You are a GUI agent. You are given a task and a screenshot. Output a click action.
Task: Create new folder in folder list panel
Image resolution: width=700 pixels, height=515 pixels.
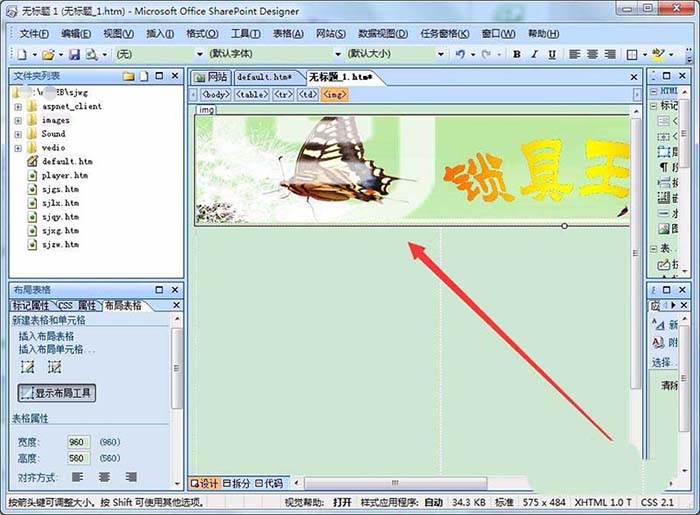pyautogui.click(x=128, y=76)
